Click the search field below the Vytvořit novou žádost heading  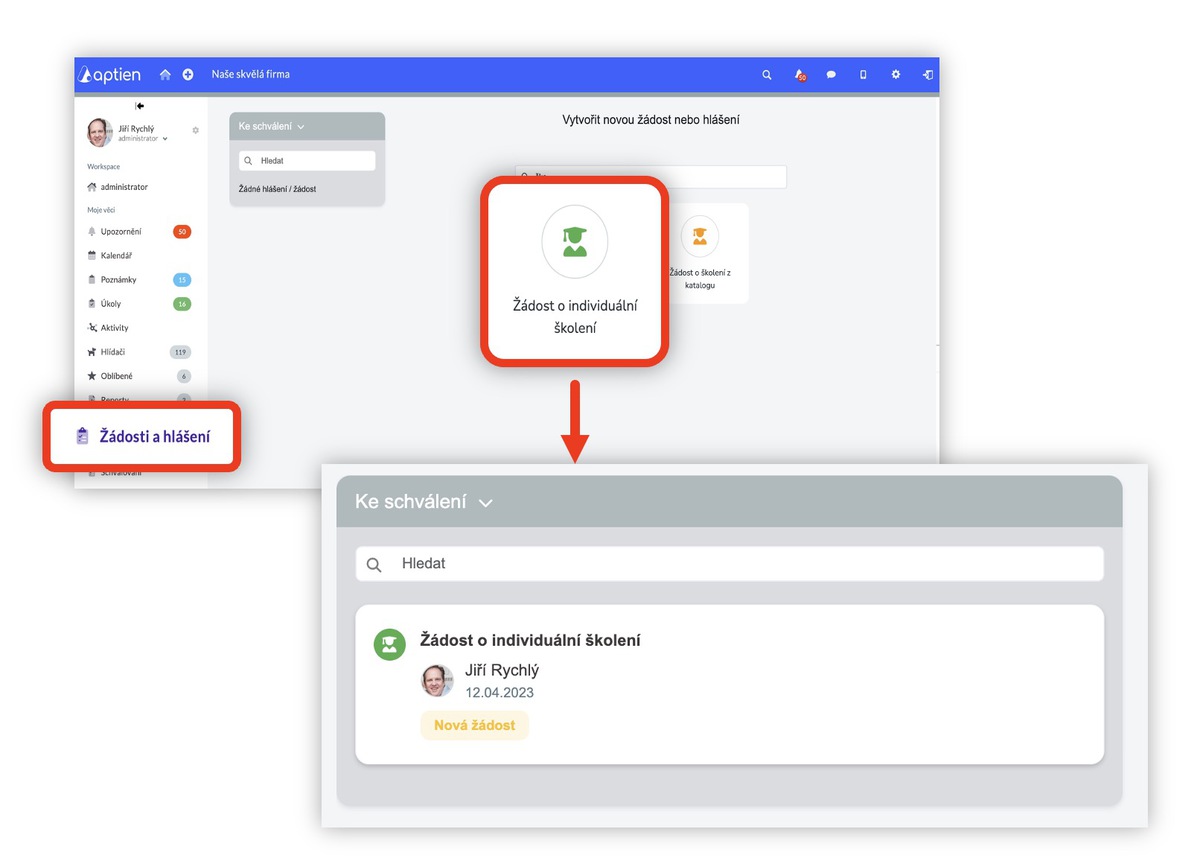pos(651,177)
